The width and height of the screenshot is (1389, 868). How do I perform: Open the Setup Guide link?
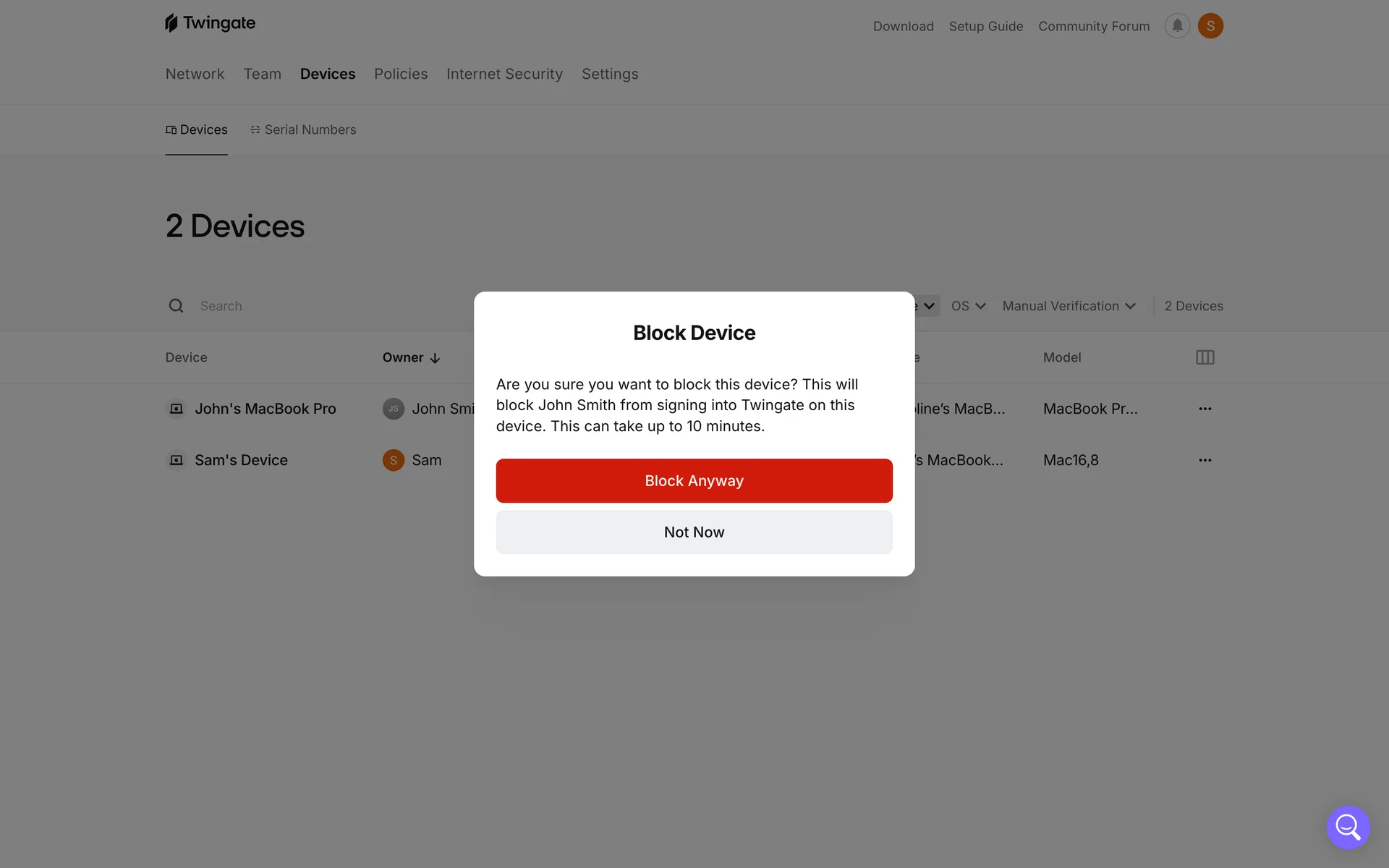(985, 26)
